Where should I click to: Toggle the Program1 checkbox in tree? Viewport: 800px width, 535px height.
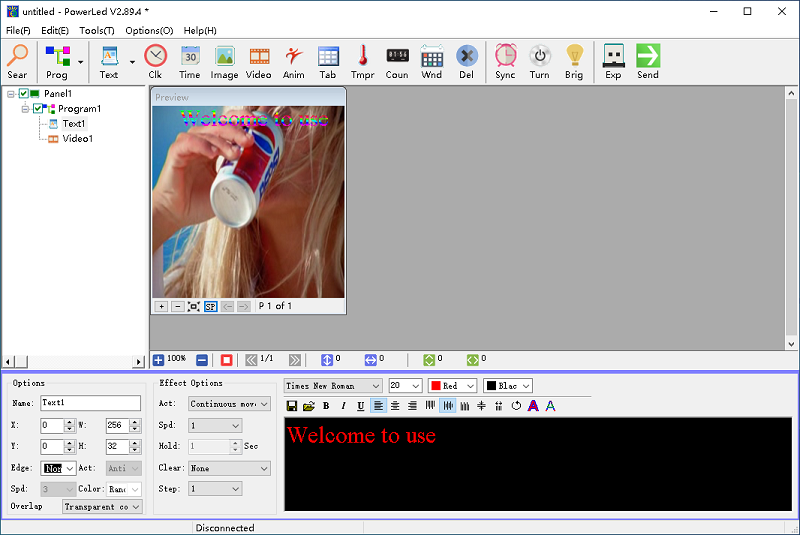click(x=38, y=109)
